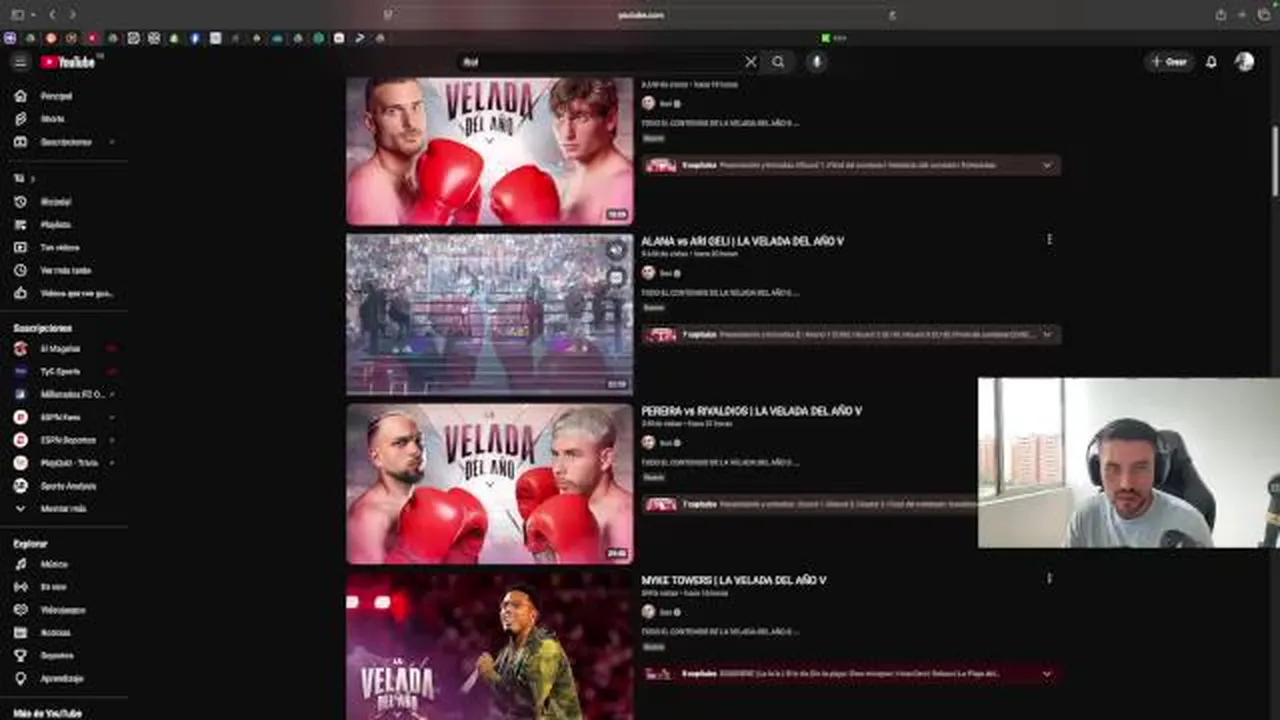The height and width of the screenshot is (720, 1280).
Task: Click the magnifier search button
Action: 778,62
